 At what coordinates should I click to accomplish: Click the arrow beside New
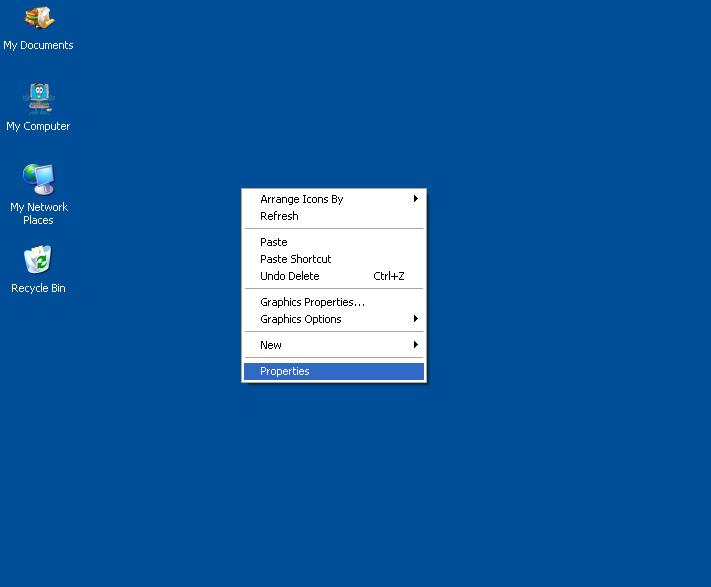(x=415, y=344)
